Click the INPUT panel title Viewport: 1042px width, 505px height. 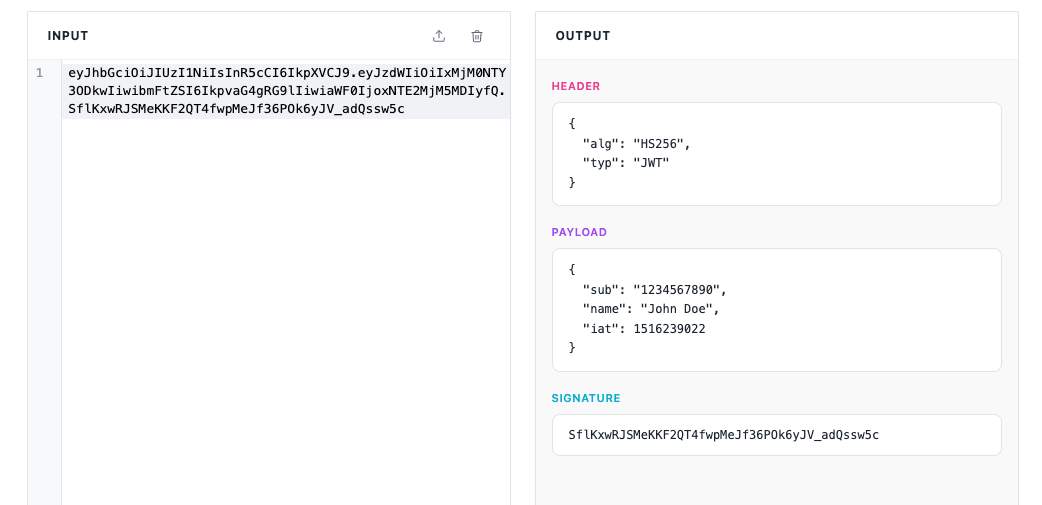68,36
